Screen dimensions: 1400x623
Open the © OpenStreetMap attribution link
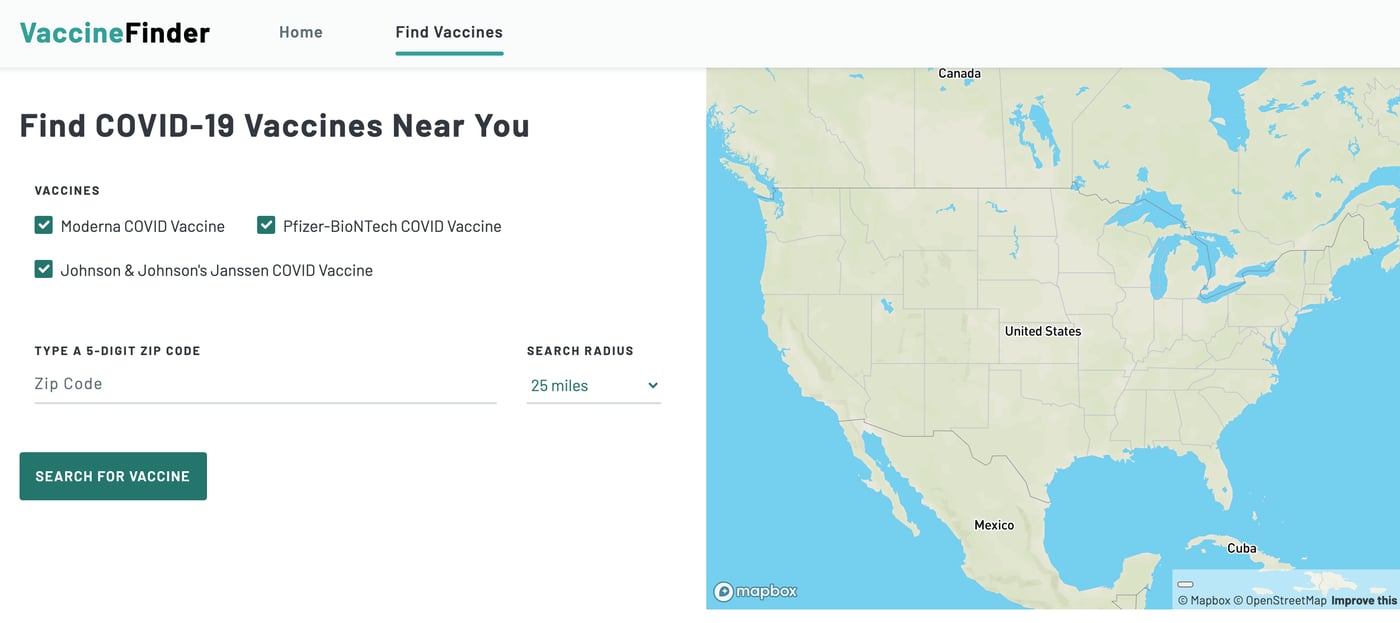click(1280, 600)
